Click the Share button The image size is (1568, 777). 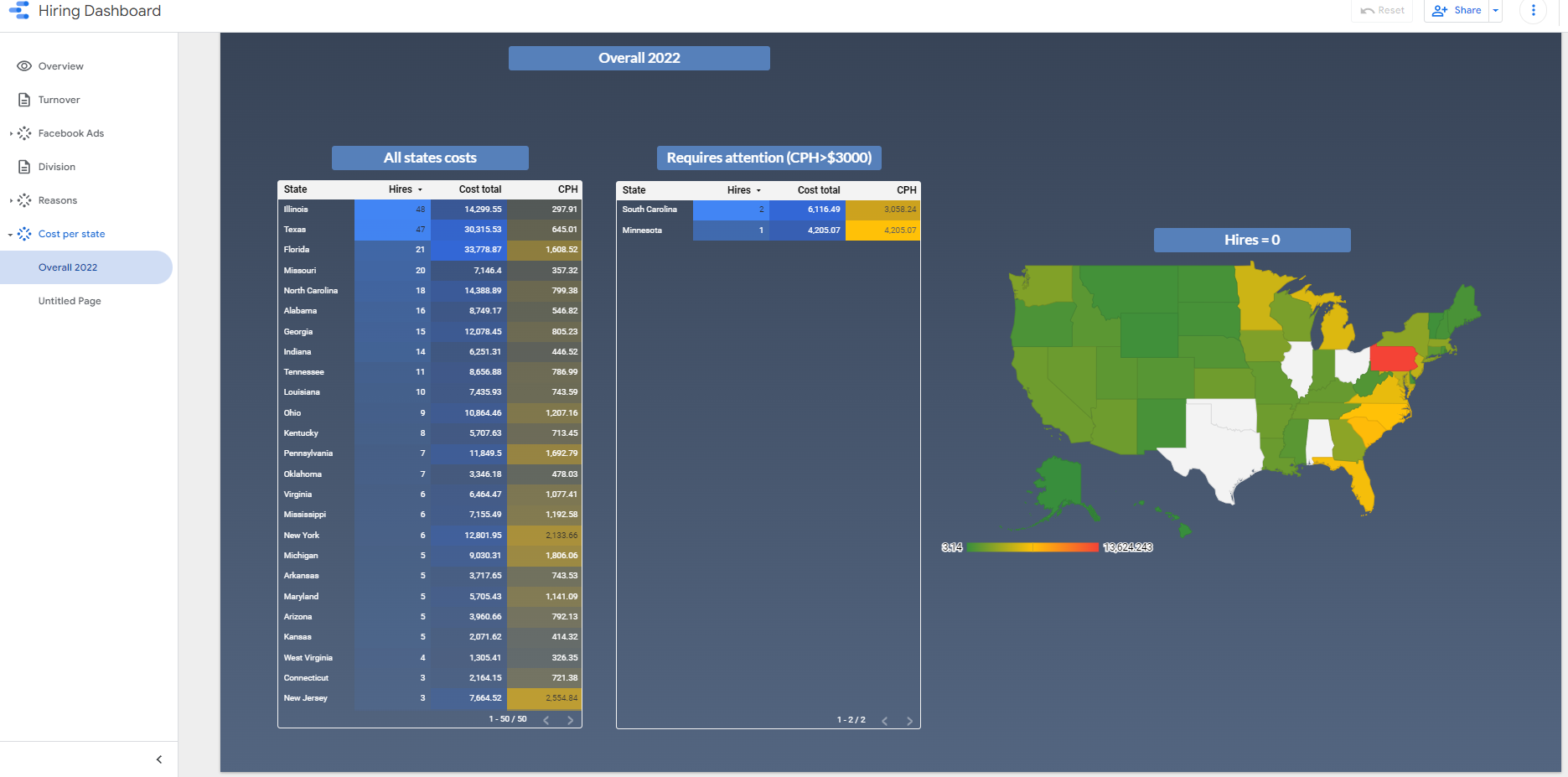point(1457,10)
